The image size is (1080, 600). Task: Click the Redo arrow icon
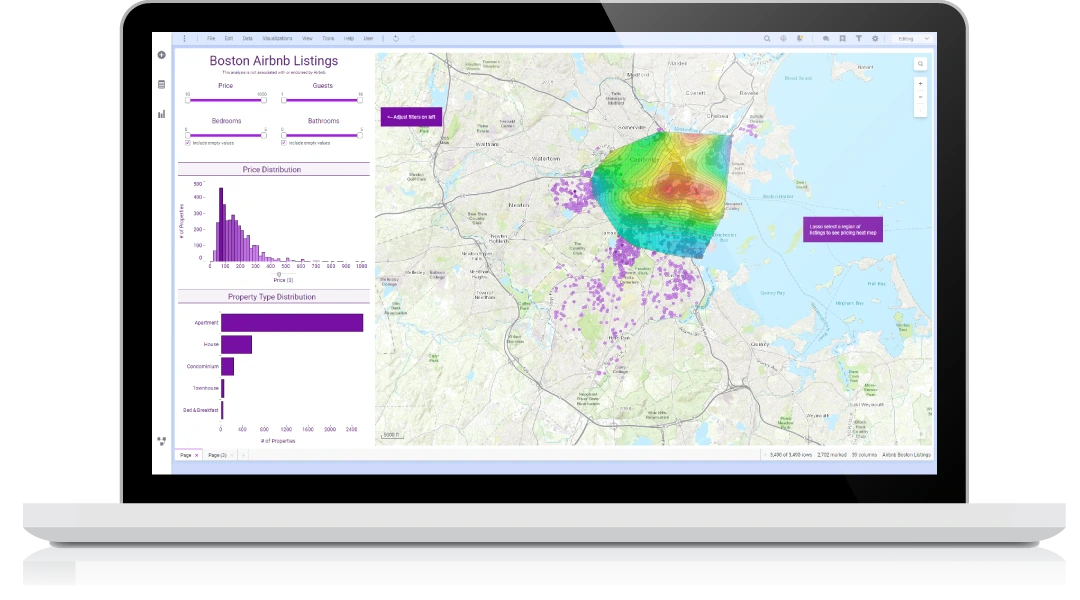click(x=413, y=39)
